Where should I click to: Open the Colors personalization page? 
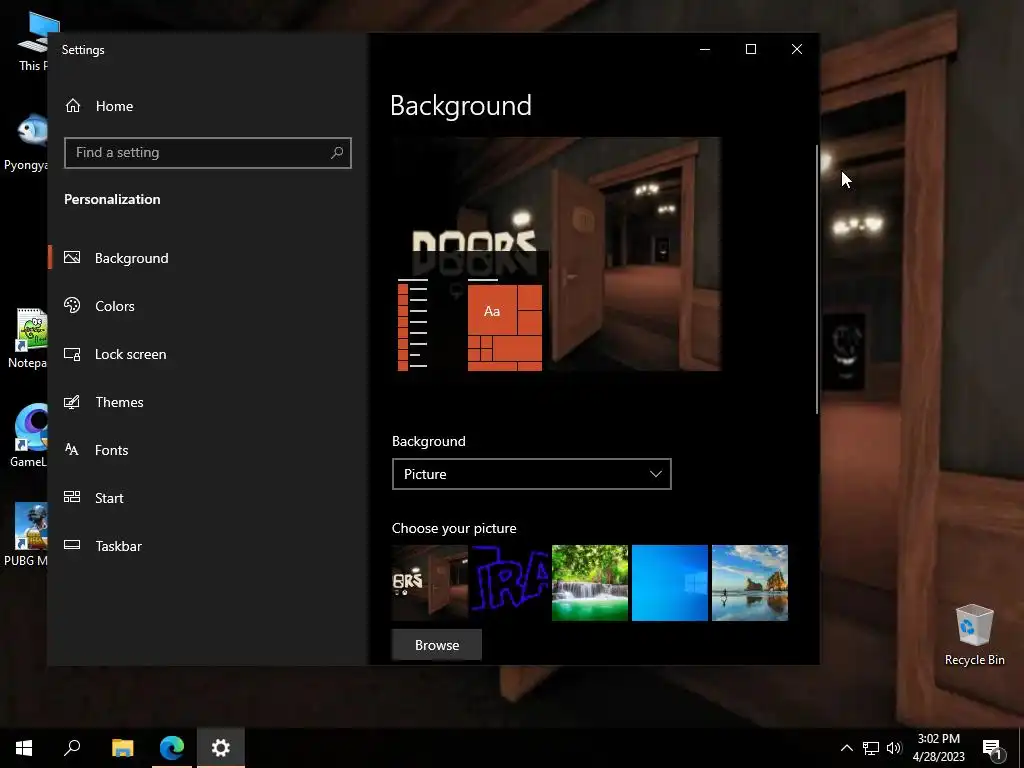(x=209, y=306)
